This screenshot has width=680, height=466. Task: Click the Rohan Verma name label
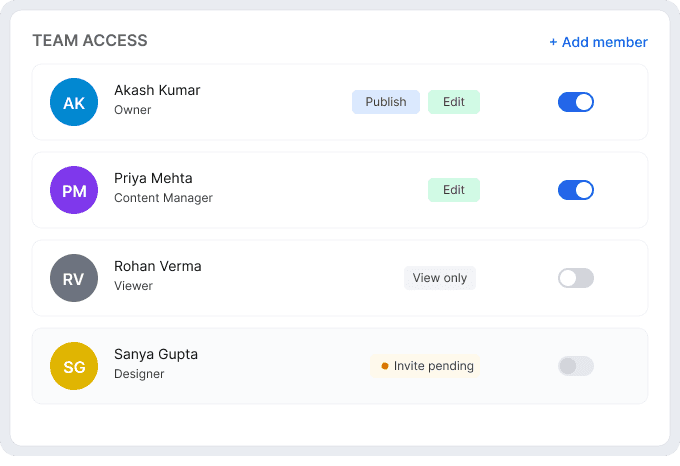pos(158,266)
